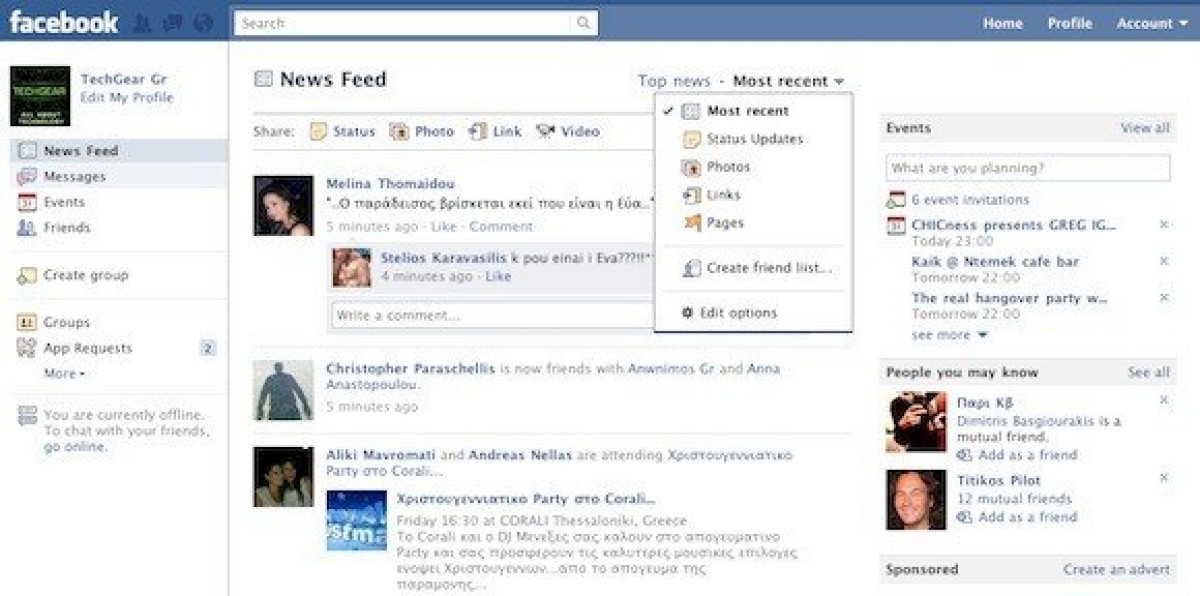
Task: Open Christopher Paraschellis profile picture
Action: [283, 390]
